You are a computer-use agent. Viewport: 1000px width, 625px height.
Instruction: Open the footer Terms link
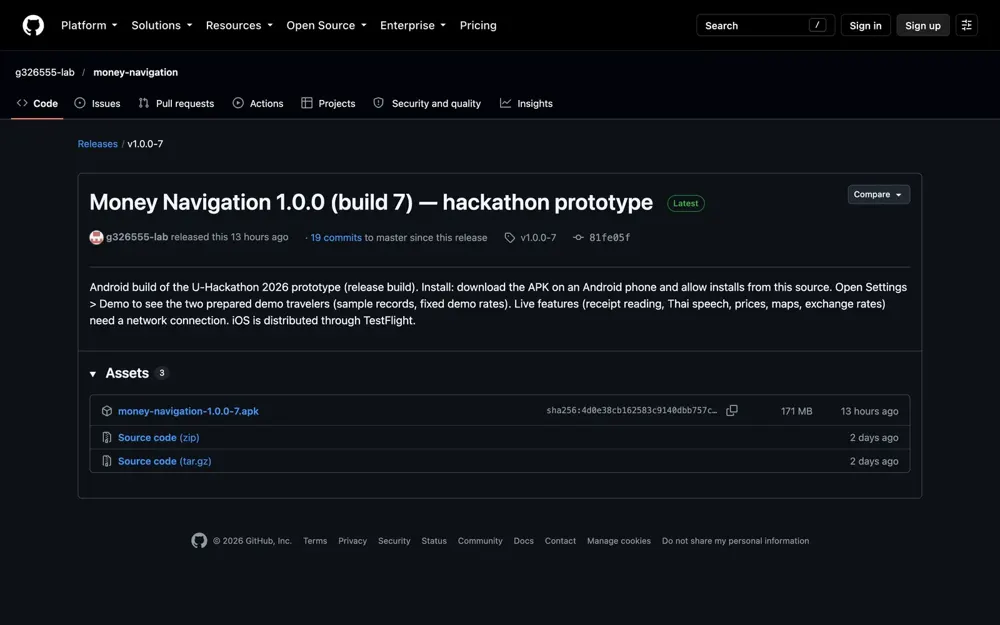pos(315,541)
